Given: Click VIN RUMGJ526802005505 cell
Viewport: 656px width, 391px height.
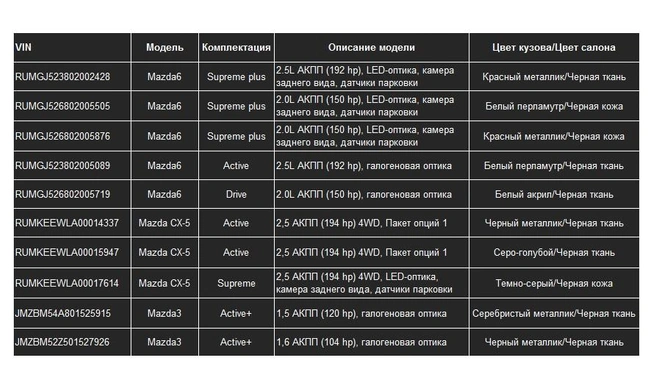Looking at the screenshot, I should (x=72, y=106).
